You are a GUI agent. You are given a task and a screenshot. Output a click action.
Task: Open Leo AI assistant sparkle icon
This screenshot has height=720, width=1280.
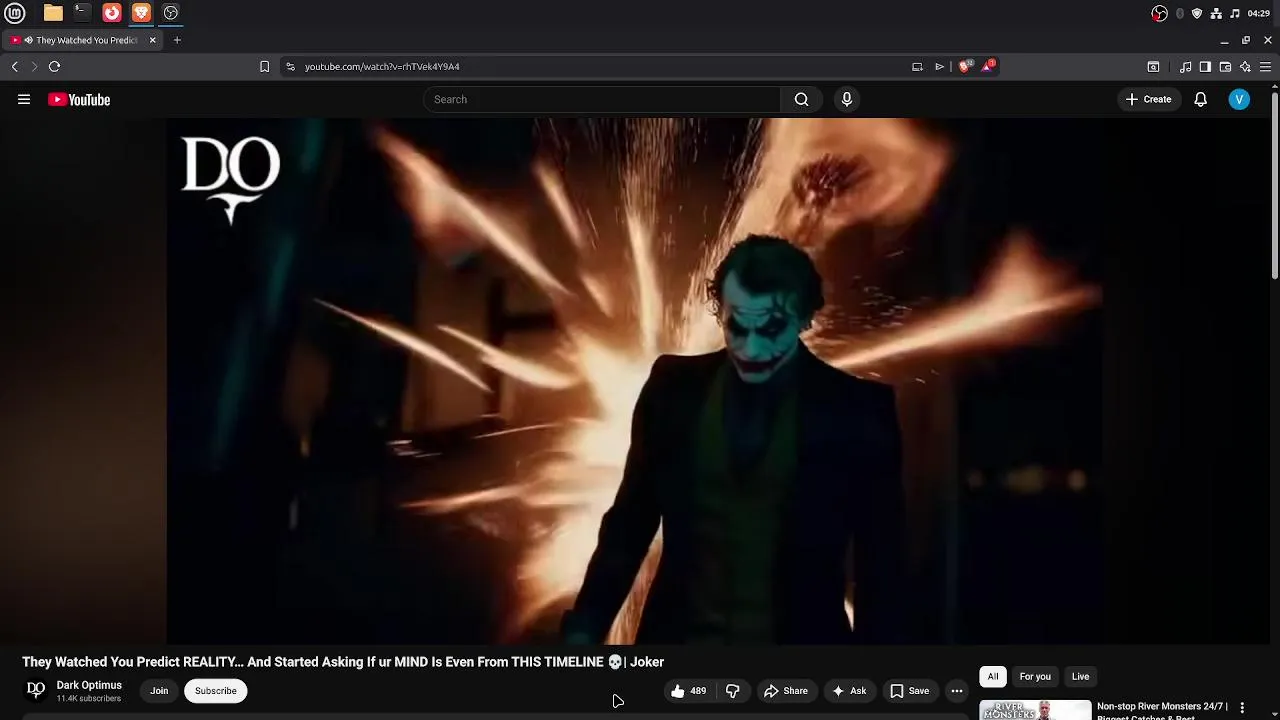coord(1245,67)
